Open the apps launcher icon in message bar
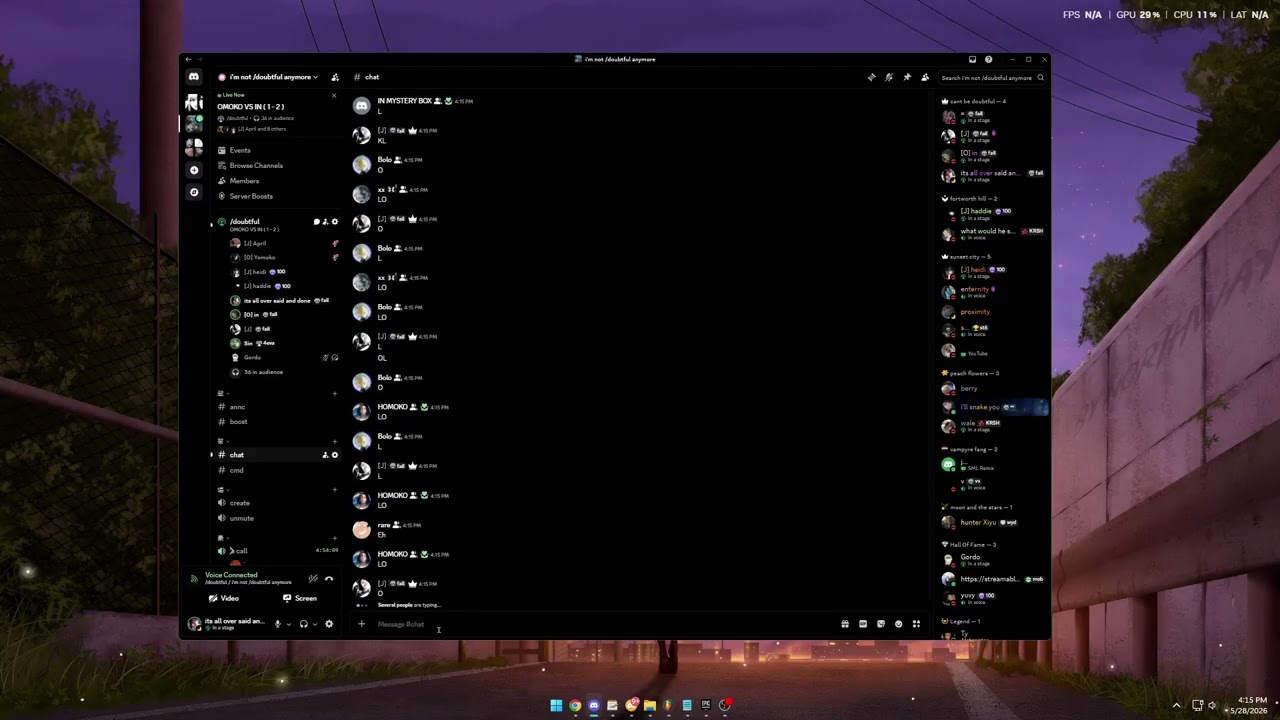This screenshot has width=1280, height=720. pyautogui.click(x=916, y=624)
